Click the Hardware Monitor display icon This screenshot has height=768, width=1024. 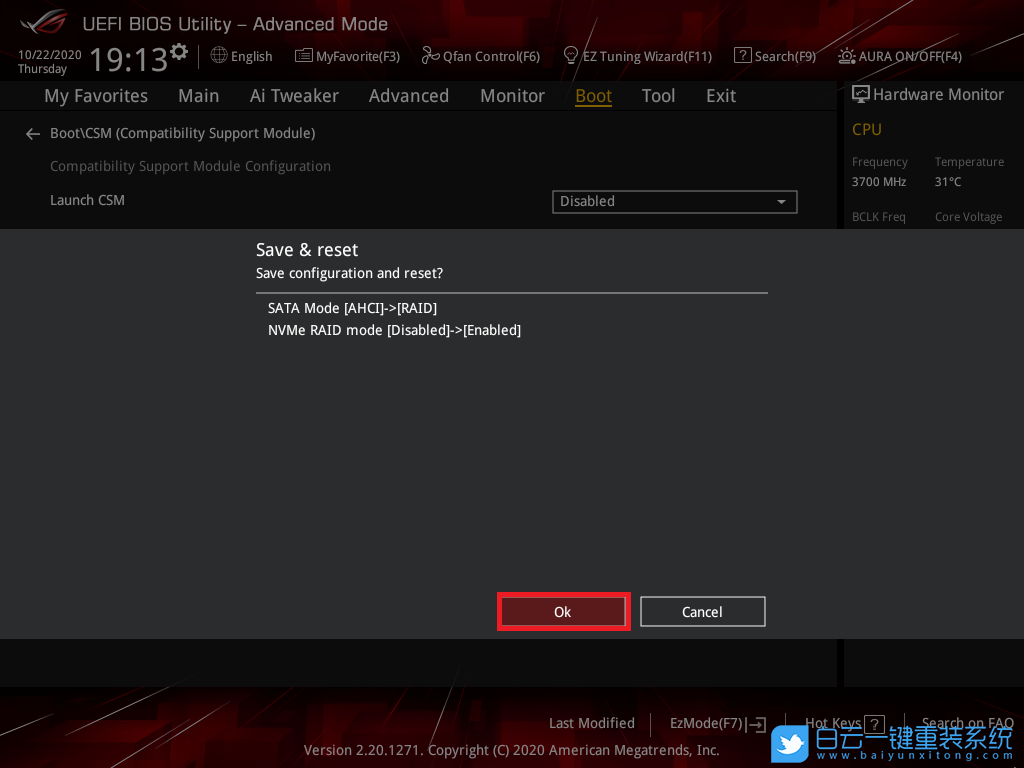(860, 94)
